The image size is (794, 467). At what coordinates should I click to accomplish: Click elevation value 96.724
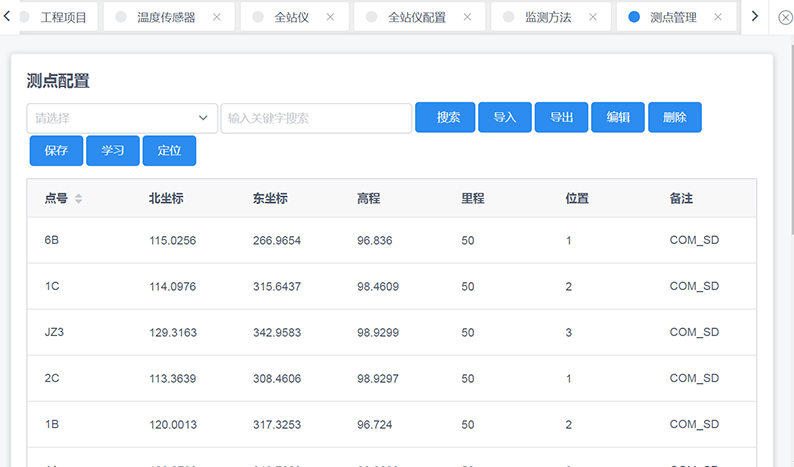point(375,425)
